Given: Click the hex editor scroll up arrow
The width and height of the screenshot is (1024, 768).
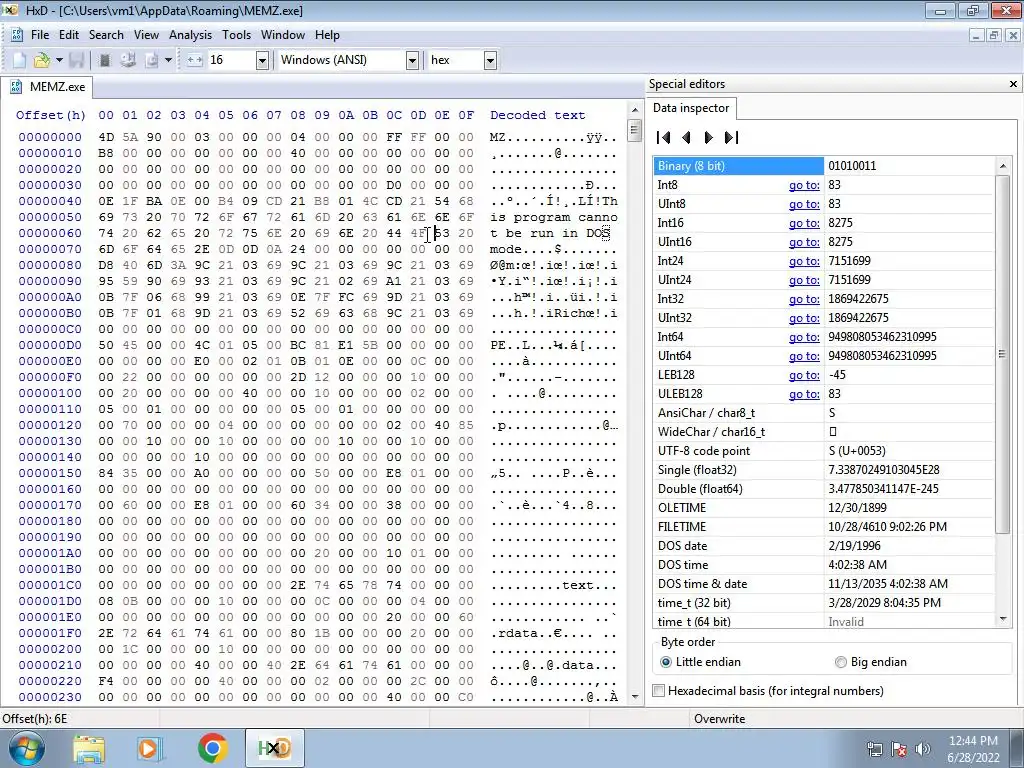Looking at the screenshot, I should pyautogui.click(x=635, y=110).
